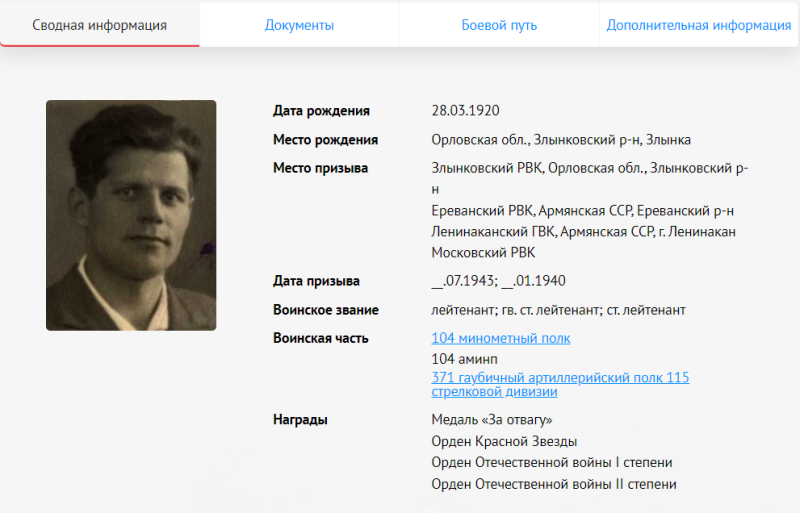
Task: Click the ranks text лейтенант; гв. ст. лейтенант
Action: (558, 310)
